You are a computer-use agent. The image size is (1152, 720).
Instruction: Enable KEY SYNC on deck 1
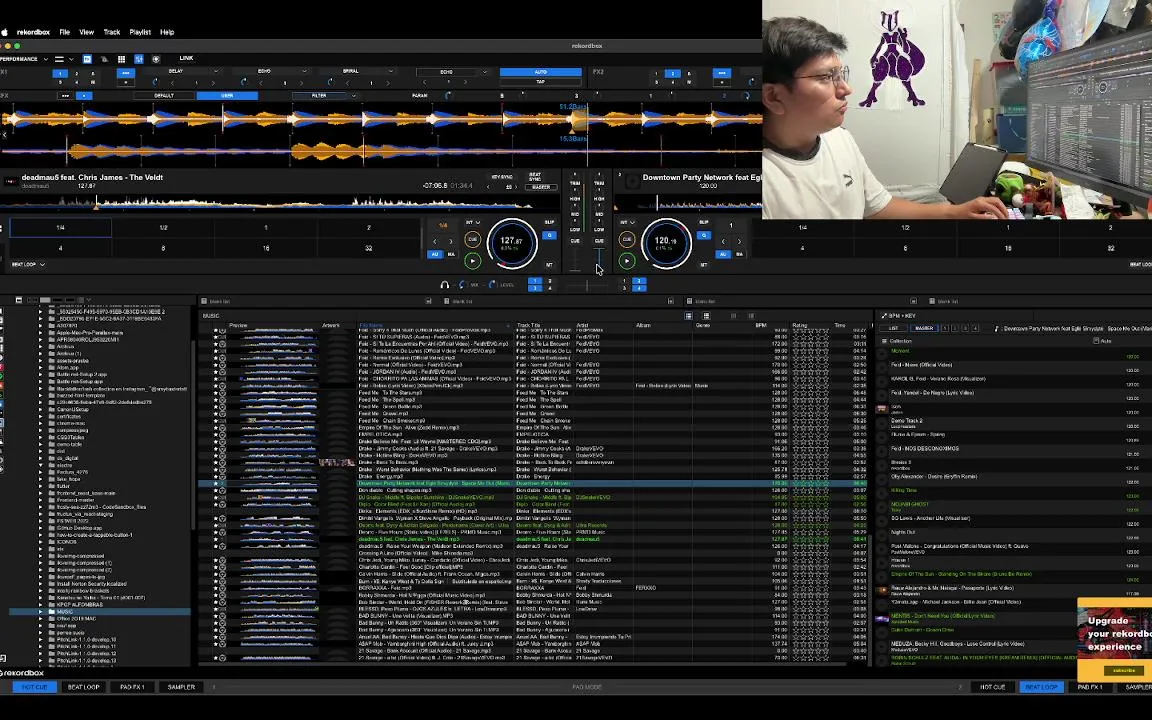(502, 177)
